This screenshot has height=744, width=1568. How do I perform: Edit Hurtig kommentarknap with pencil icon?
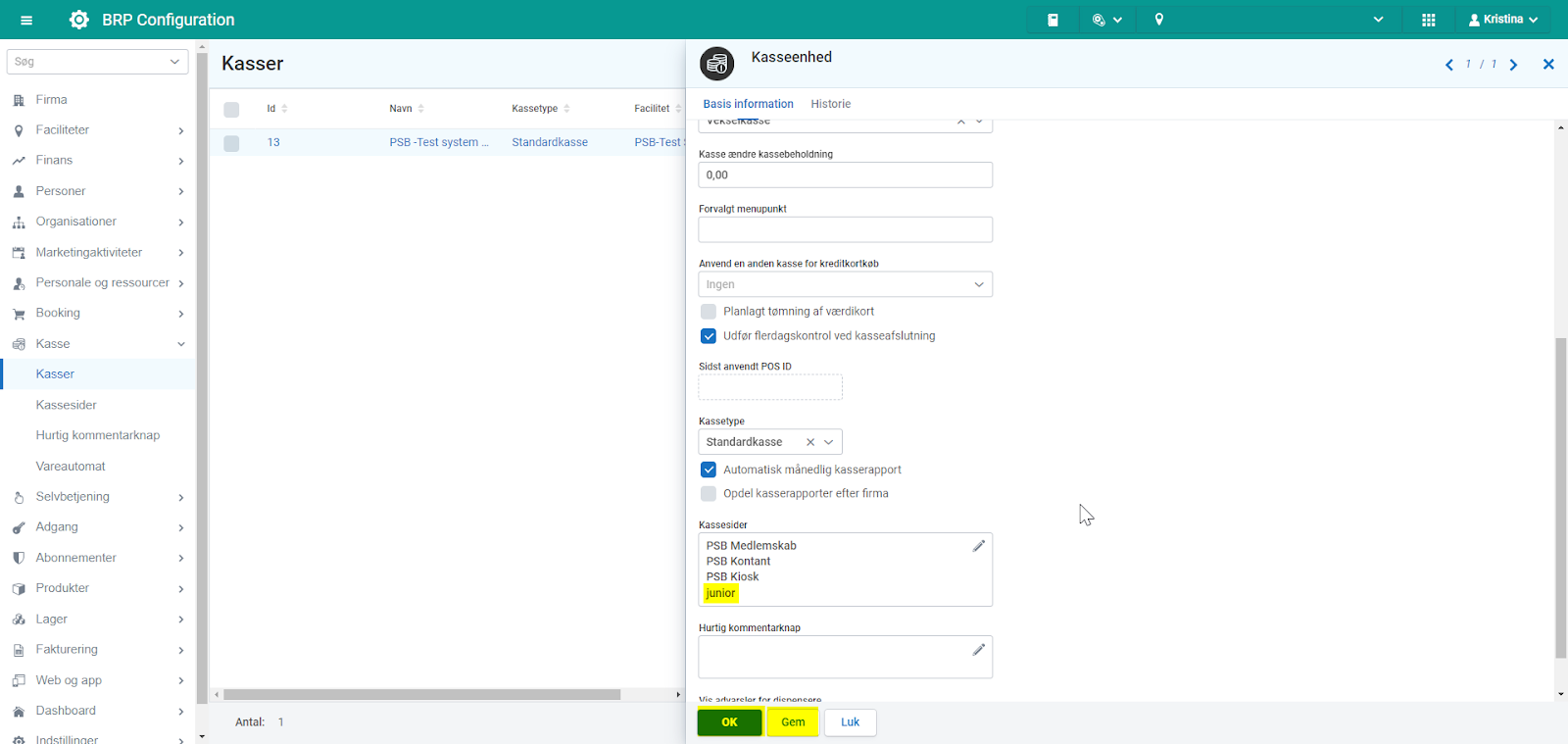(x=978, y=650)
